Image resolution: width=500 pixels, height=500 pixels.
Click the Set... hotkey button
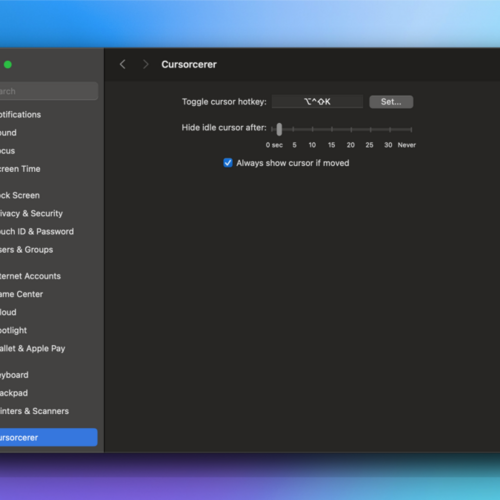point(391,102)
